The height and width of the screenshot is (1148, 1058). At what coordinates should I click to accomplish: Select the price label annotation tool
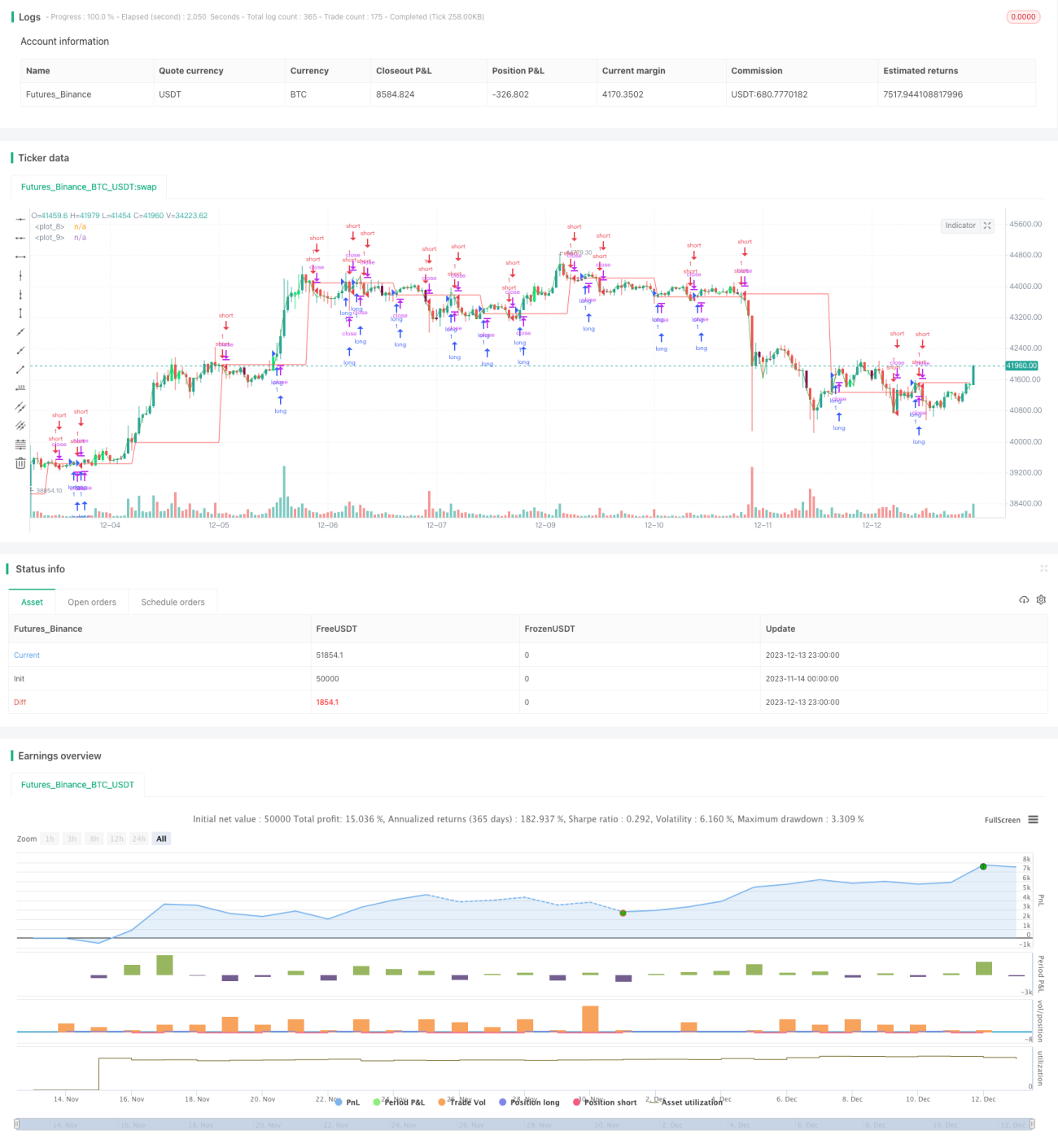[20, 388]
